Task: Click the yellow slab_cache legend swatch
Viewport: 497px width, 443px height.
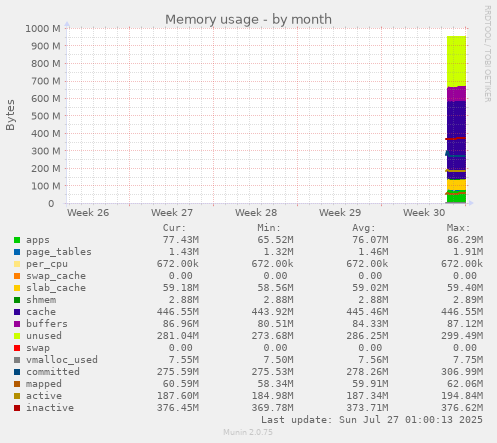Action: click(x=17, y=288)
